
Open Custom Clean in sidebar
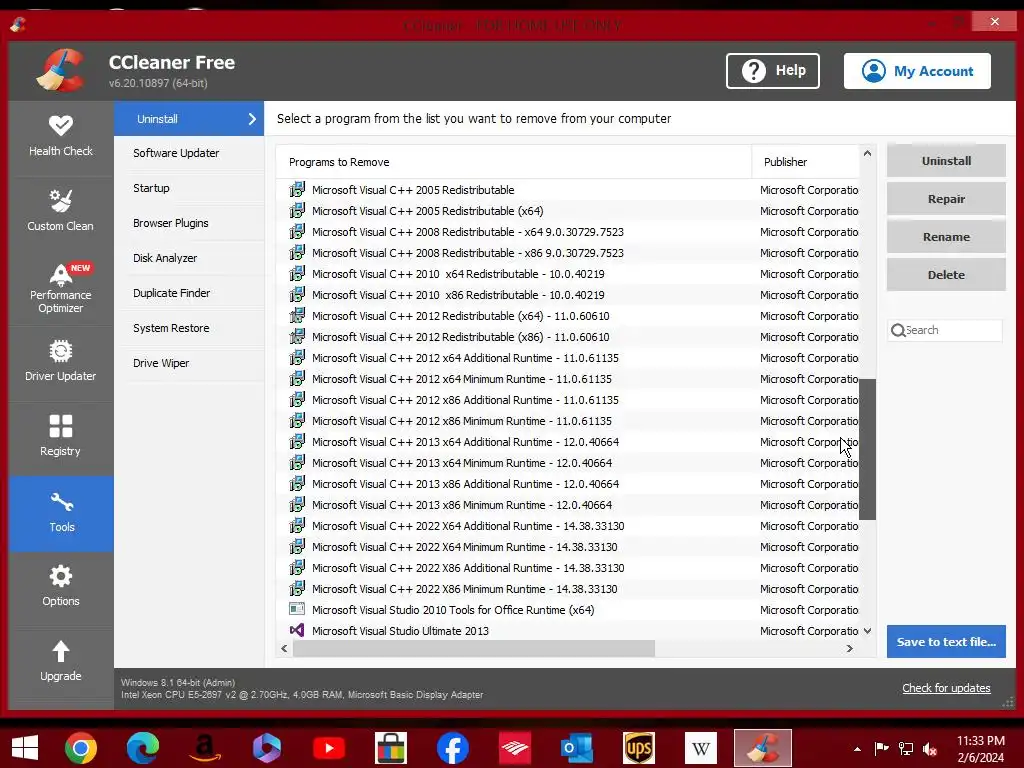(x=61, y=212)
